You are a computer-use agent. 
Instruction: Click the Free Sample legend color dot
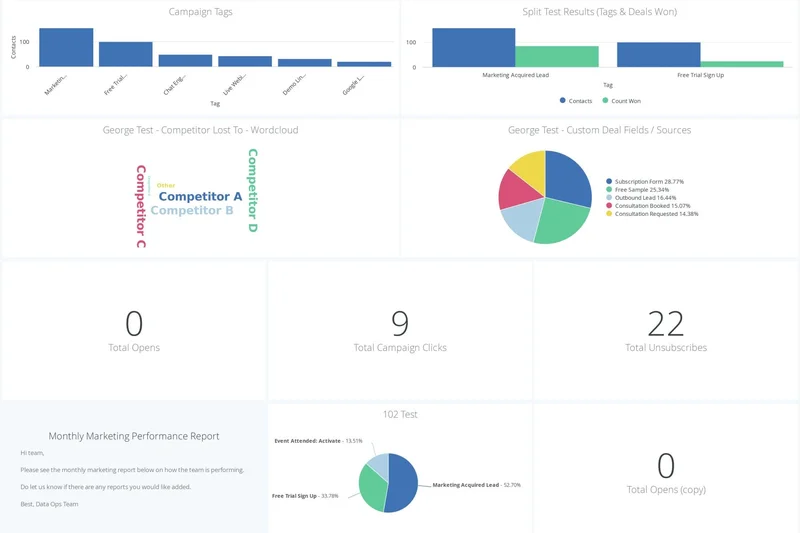click(609, 189)
